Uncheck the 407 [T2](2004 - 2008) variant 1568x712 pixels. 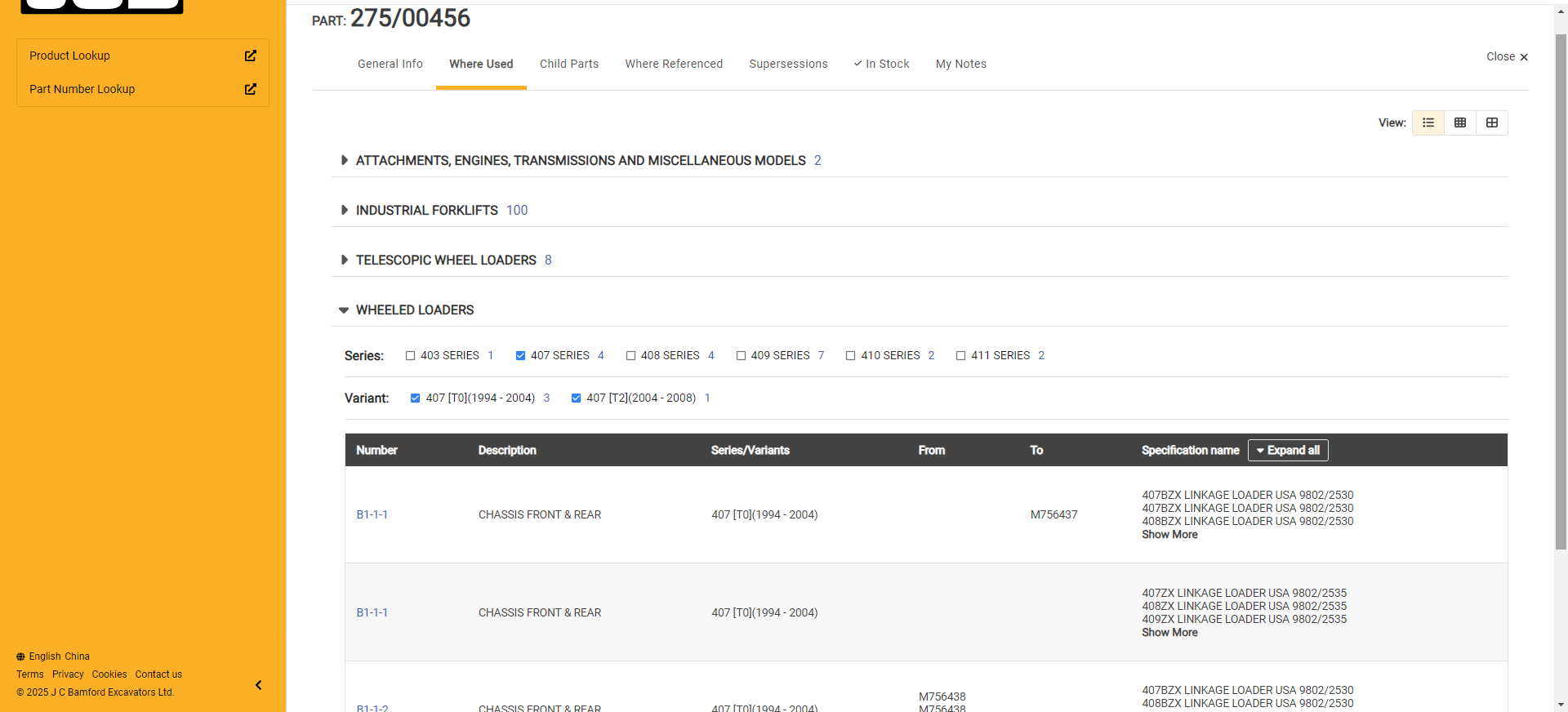click(x=576, y=398)
